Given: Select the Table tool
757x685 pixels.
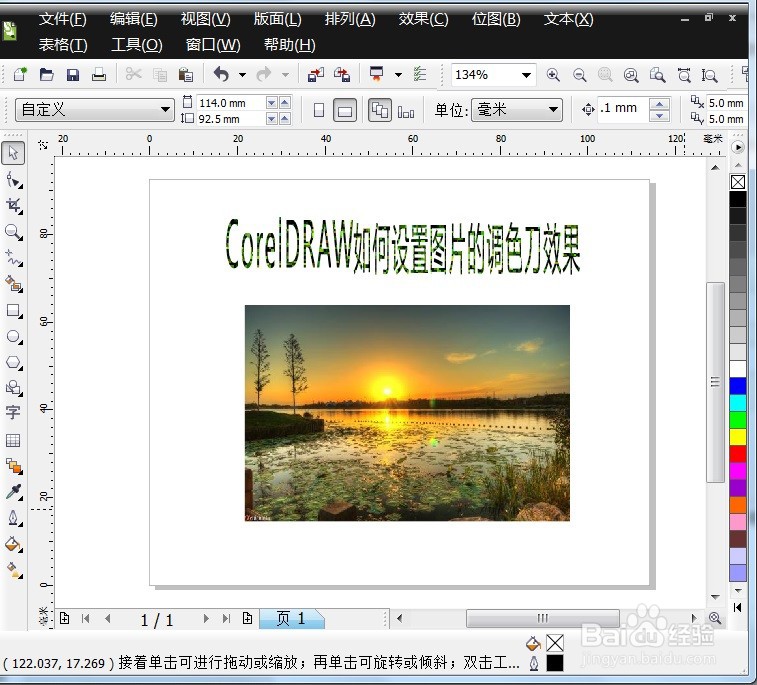Looking at the screenshot, I should pyautogui.click(x=13, y=440).
